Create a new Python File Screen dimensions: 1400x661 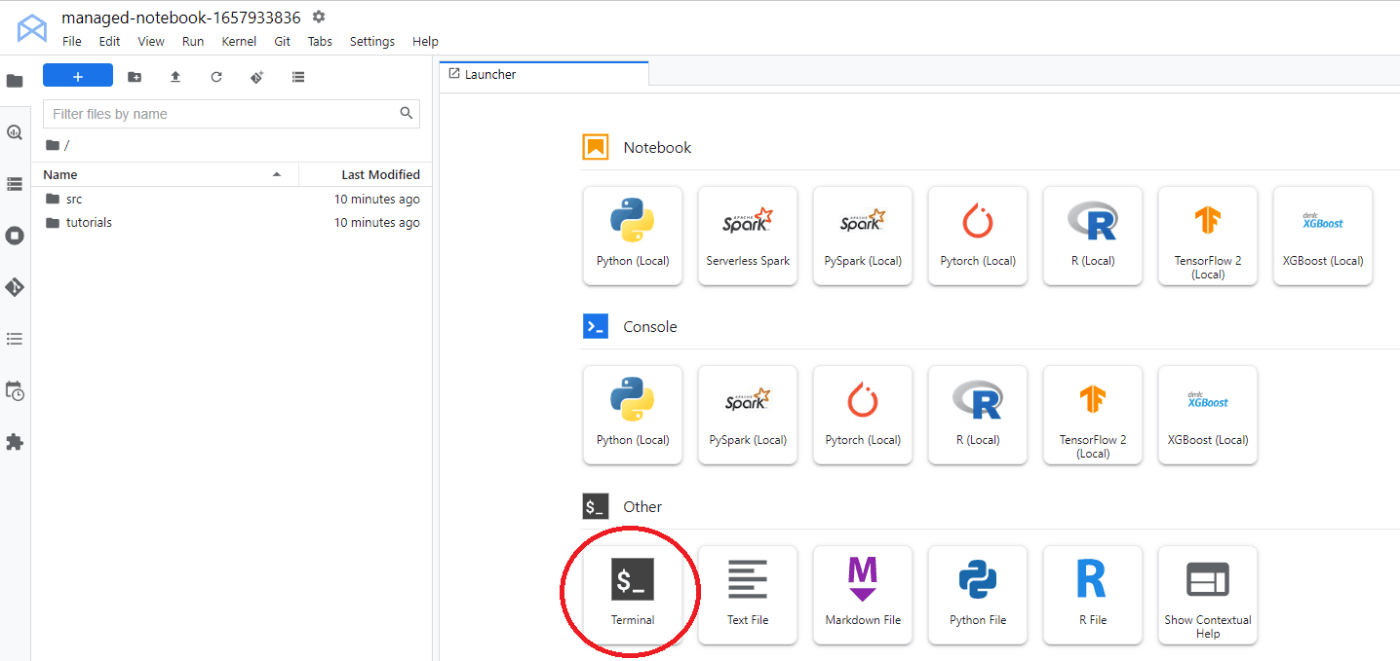pos(977,594)
